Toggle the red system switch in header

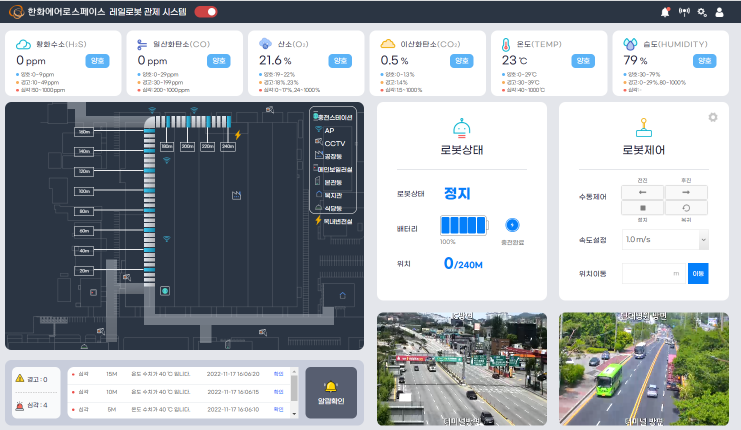tap(206, 12)
